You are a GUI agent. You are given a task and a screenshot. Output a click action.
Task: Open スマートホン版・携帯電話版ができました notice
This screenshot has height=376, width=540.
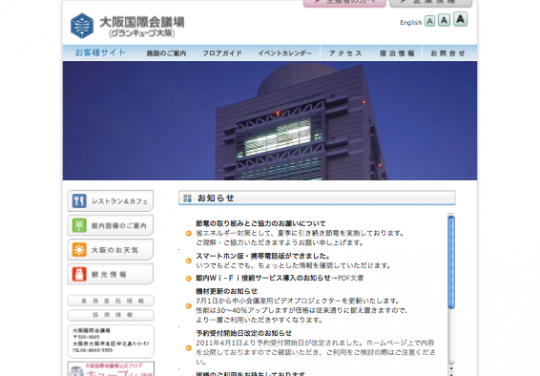pos(263,256)
